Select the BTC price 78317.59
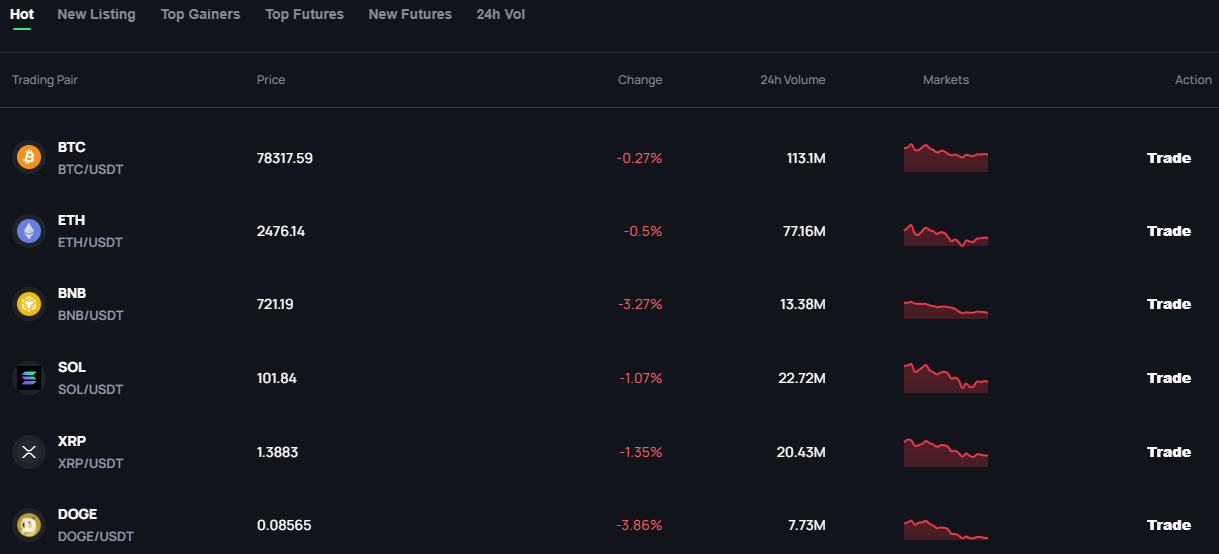This screenshot has width=1219, height=554. point(285,158)
